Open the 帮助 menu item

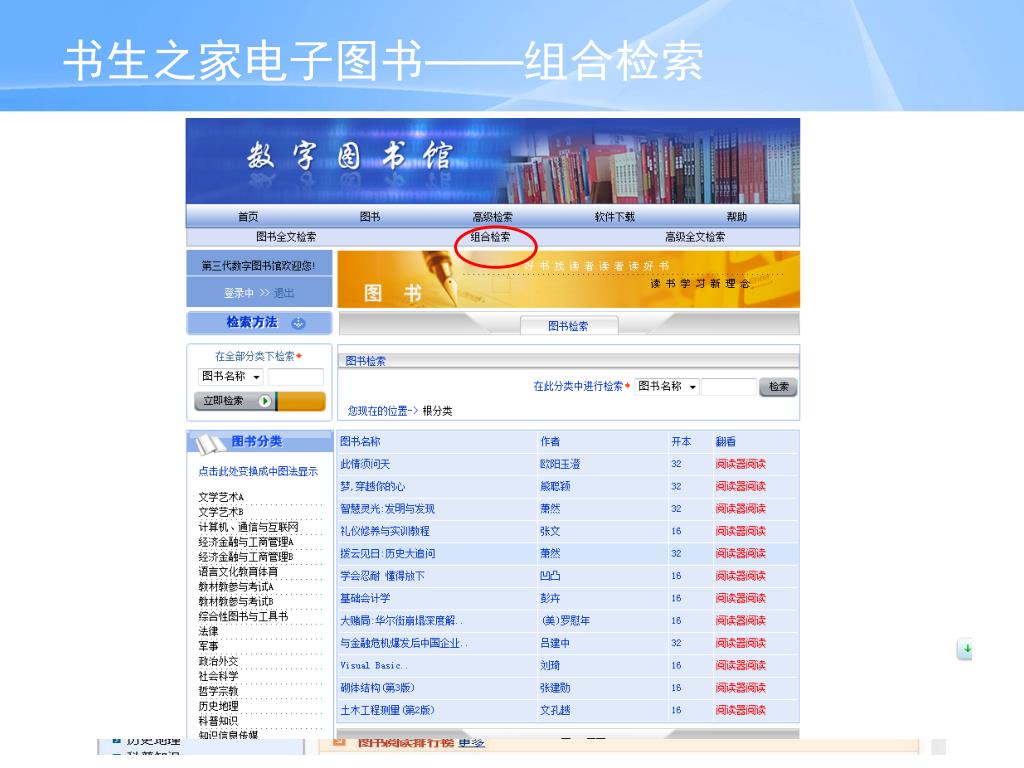coord(737,217)
